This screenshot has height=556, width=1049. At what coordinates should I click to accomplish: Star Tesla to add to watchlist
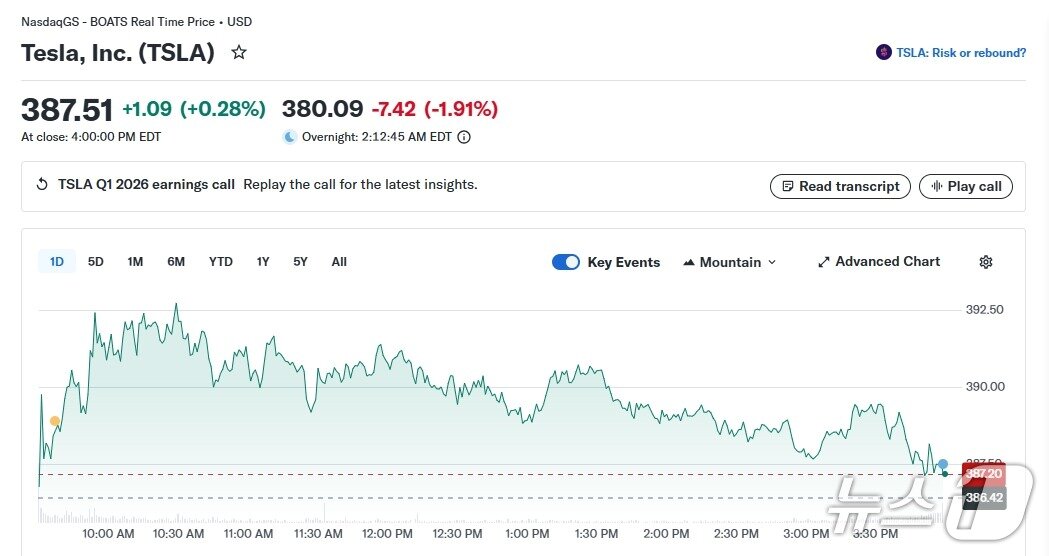click(x=239, y=53)
